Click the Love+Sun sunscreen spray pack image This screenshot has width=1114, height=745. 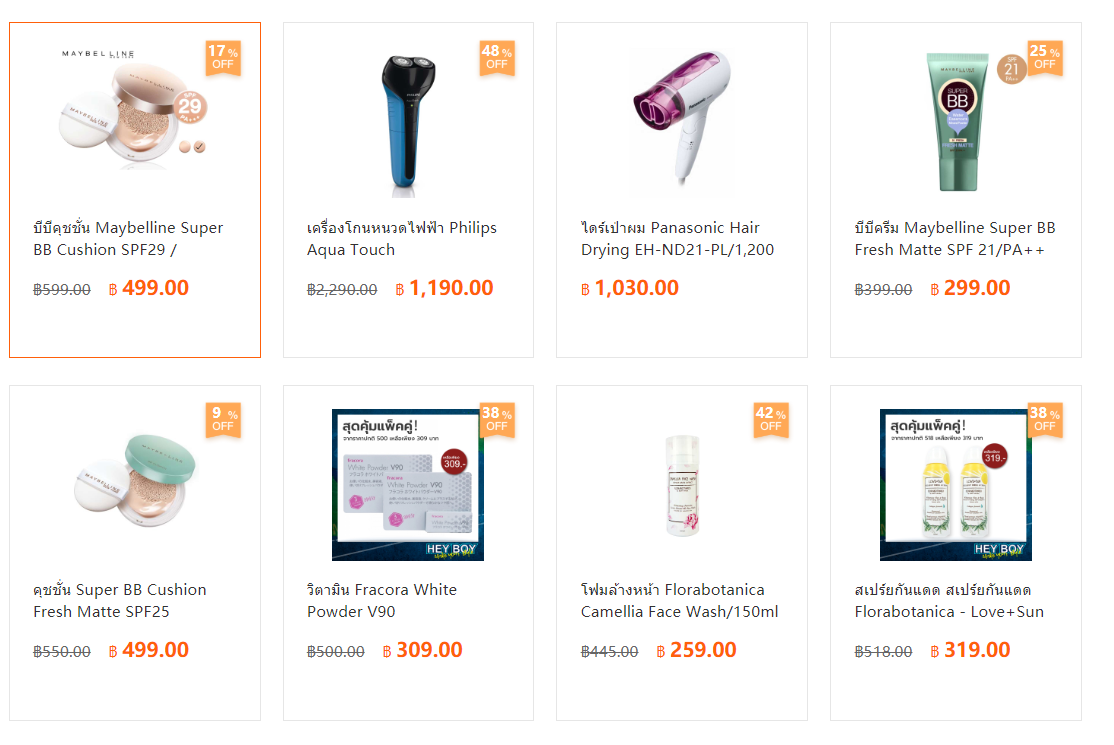click(956, 484)
